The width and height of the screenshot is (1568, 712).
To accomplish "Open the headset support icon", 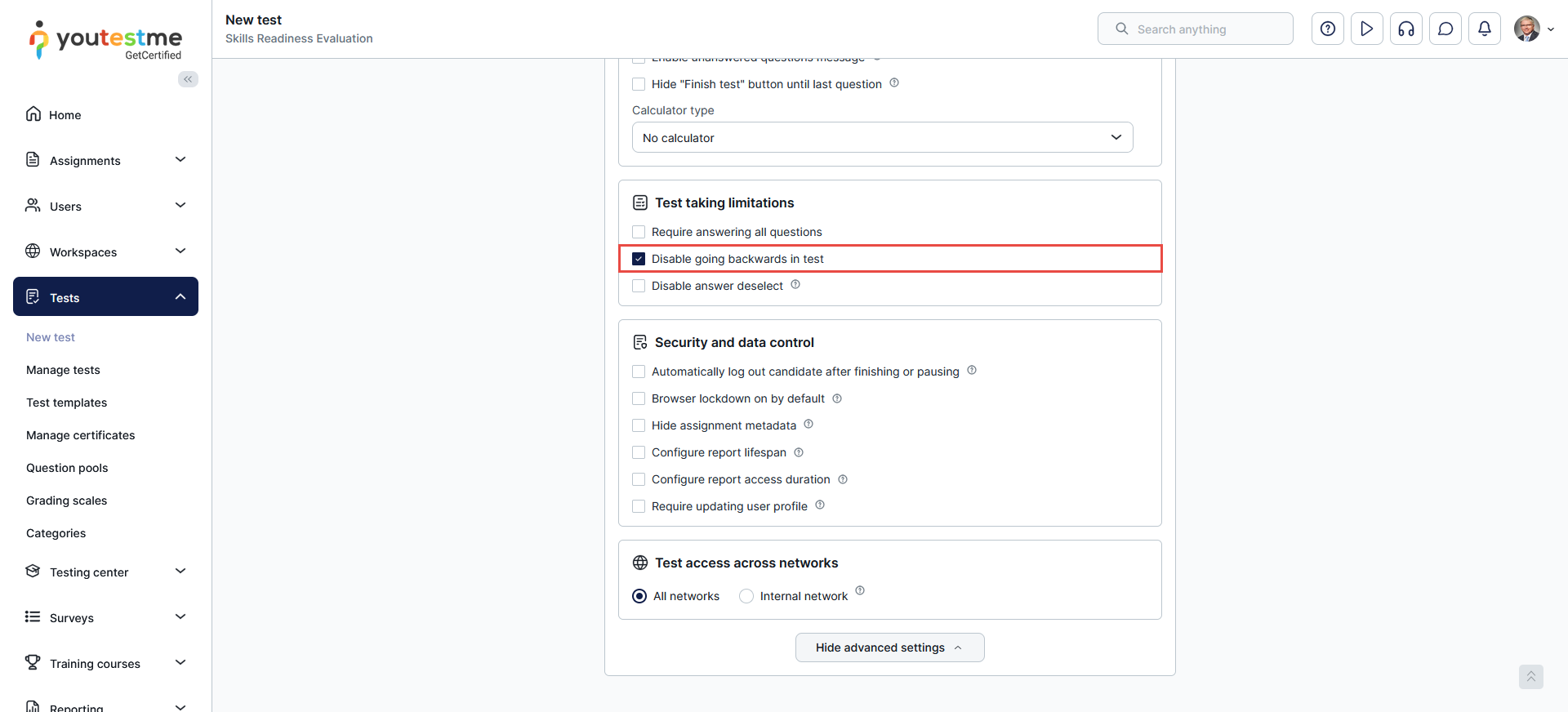I will tap(1406, 29).
